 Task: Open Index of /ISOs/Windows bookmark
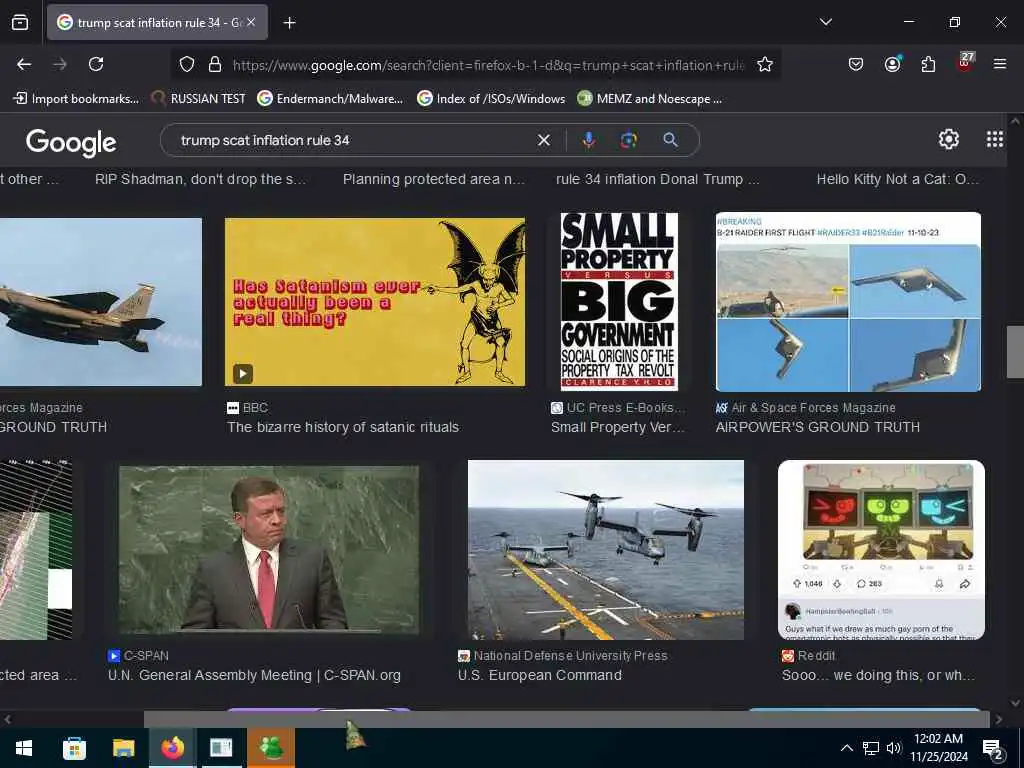pos(491,99)
